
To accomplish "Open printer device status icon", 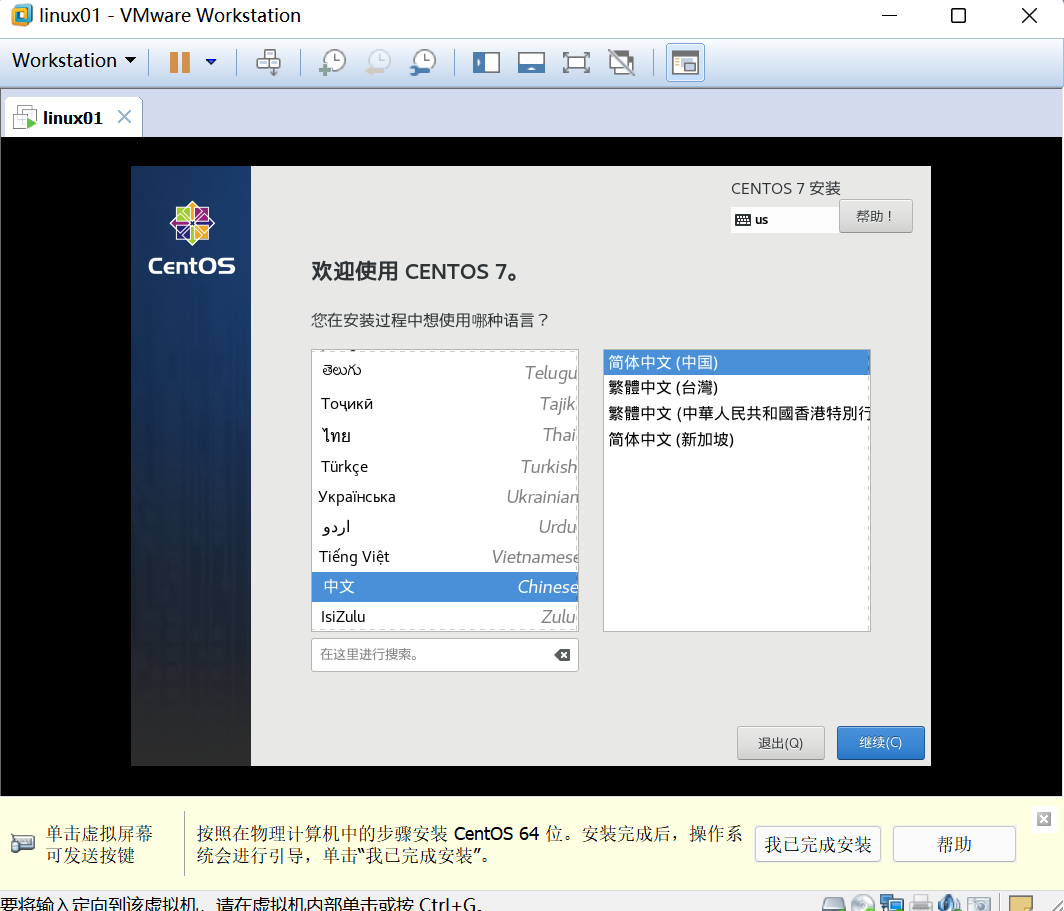I will tap(921, 904).
